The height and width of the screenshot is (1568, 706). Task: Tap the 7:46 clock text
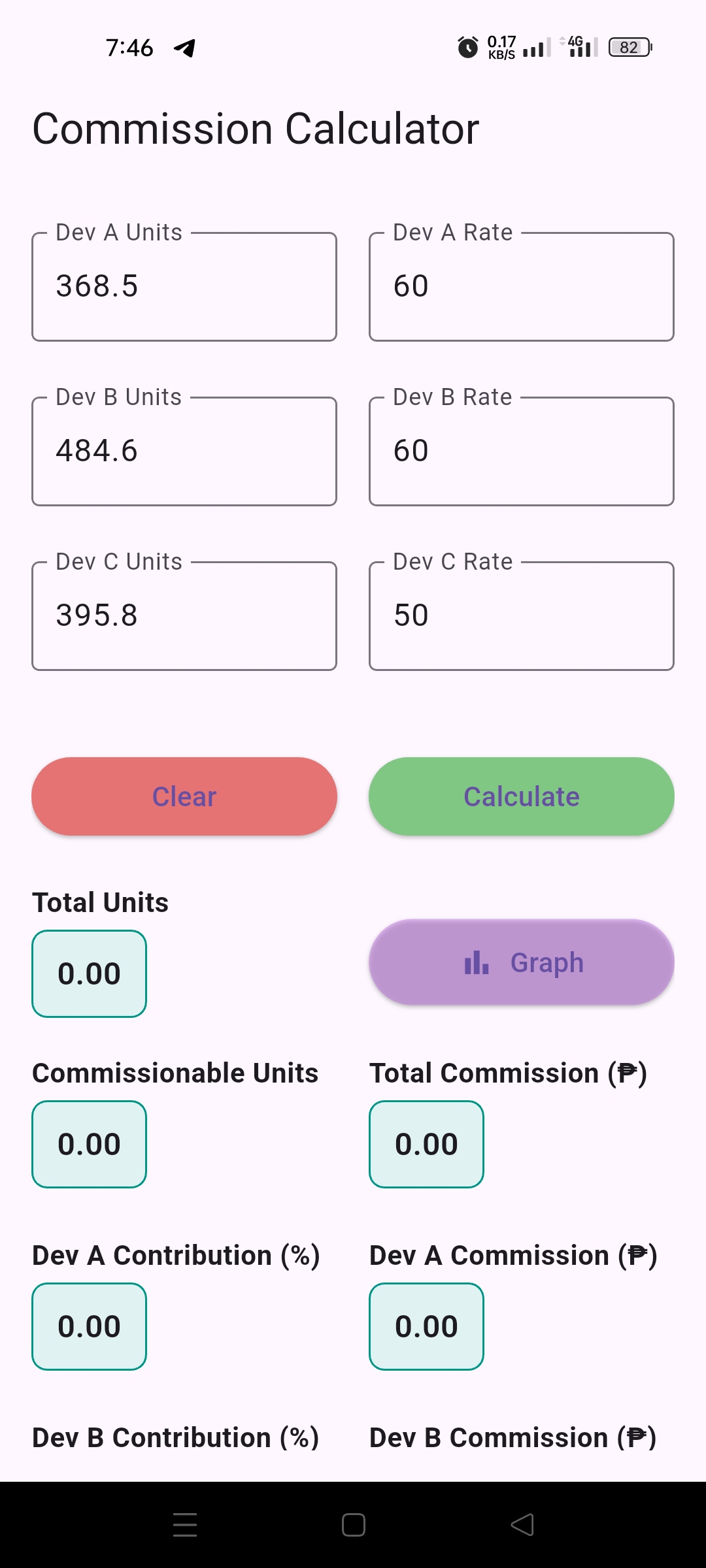point(129,48)
